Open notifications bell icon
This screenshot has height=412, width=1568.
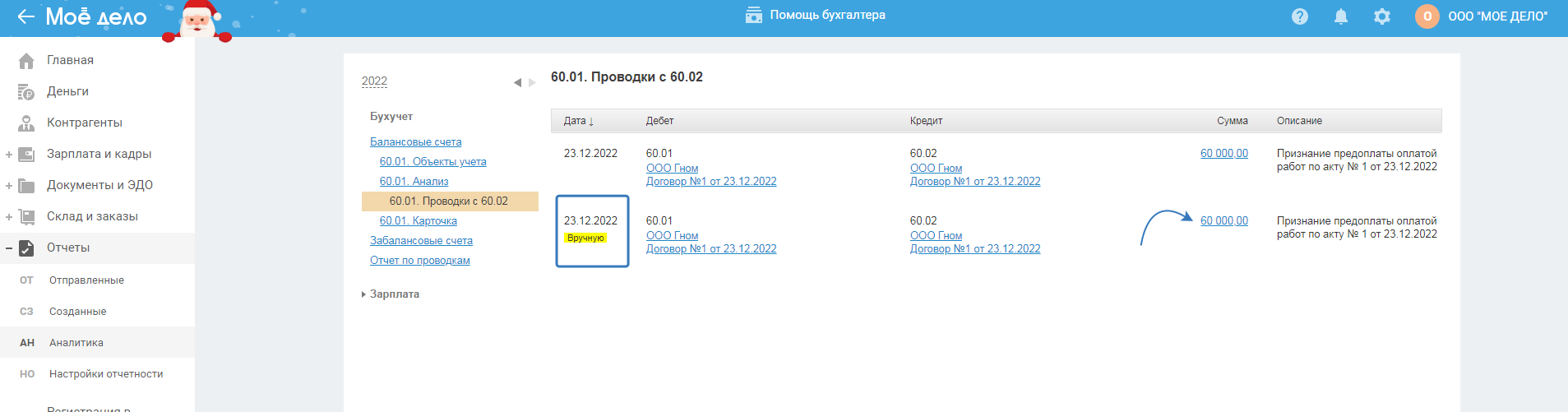point(1341,16)
